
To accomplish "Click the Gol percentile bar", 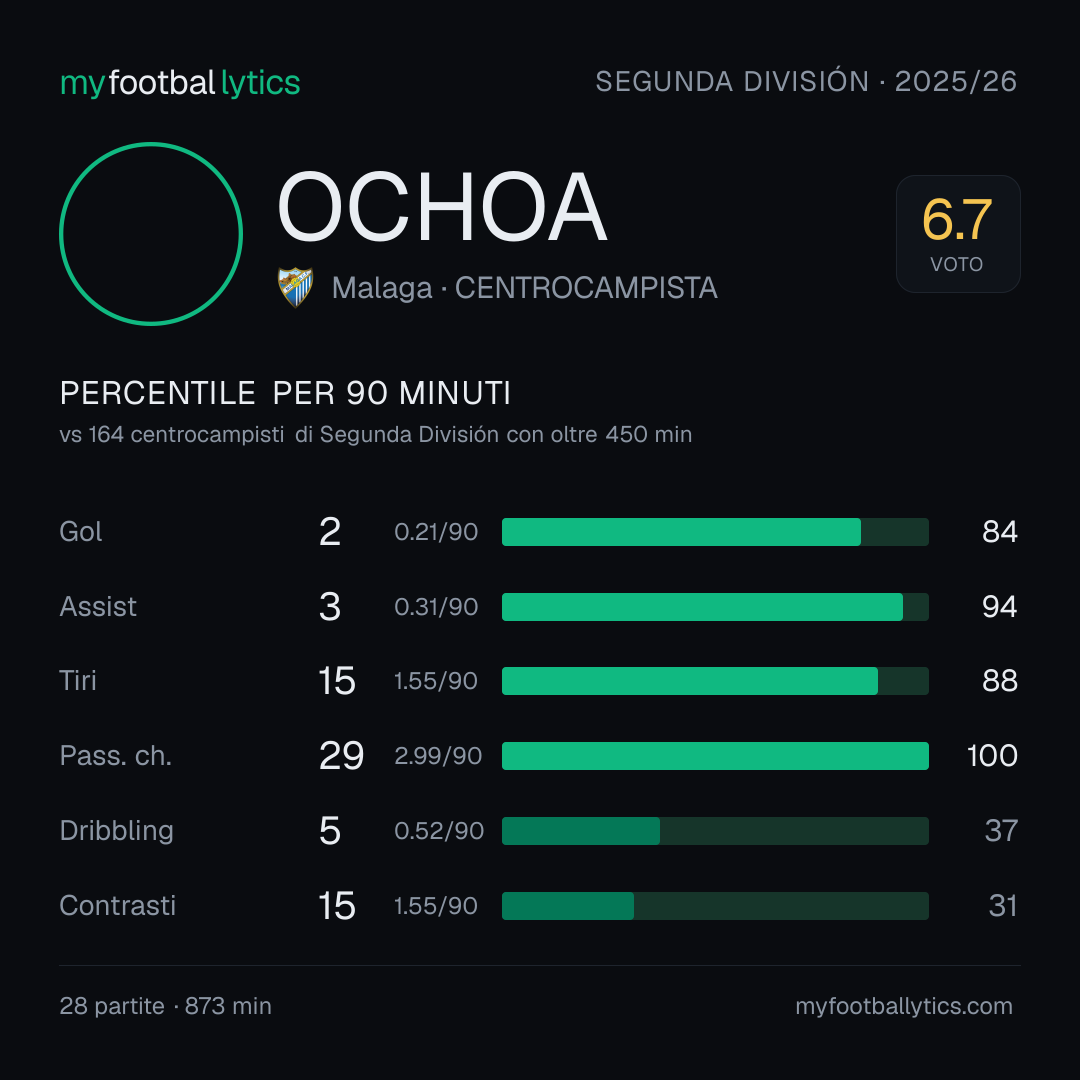I will click(x=715, y=532).
